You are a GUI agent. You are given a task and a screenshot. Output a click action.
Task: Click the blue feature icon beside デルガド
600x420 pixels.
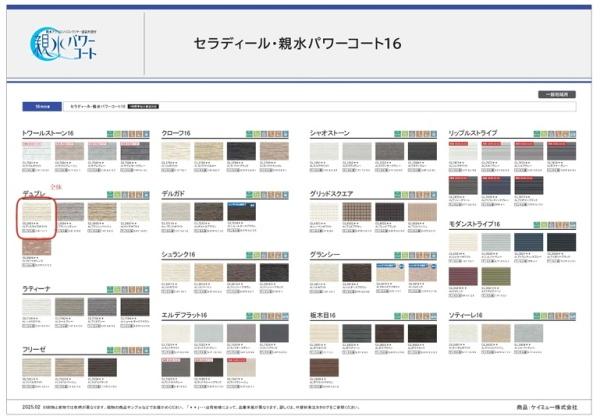click(x=285, y=195)
